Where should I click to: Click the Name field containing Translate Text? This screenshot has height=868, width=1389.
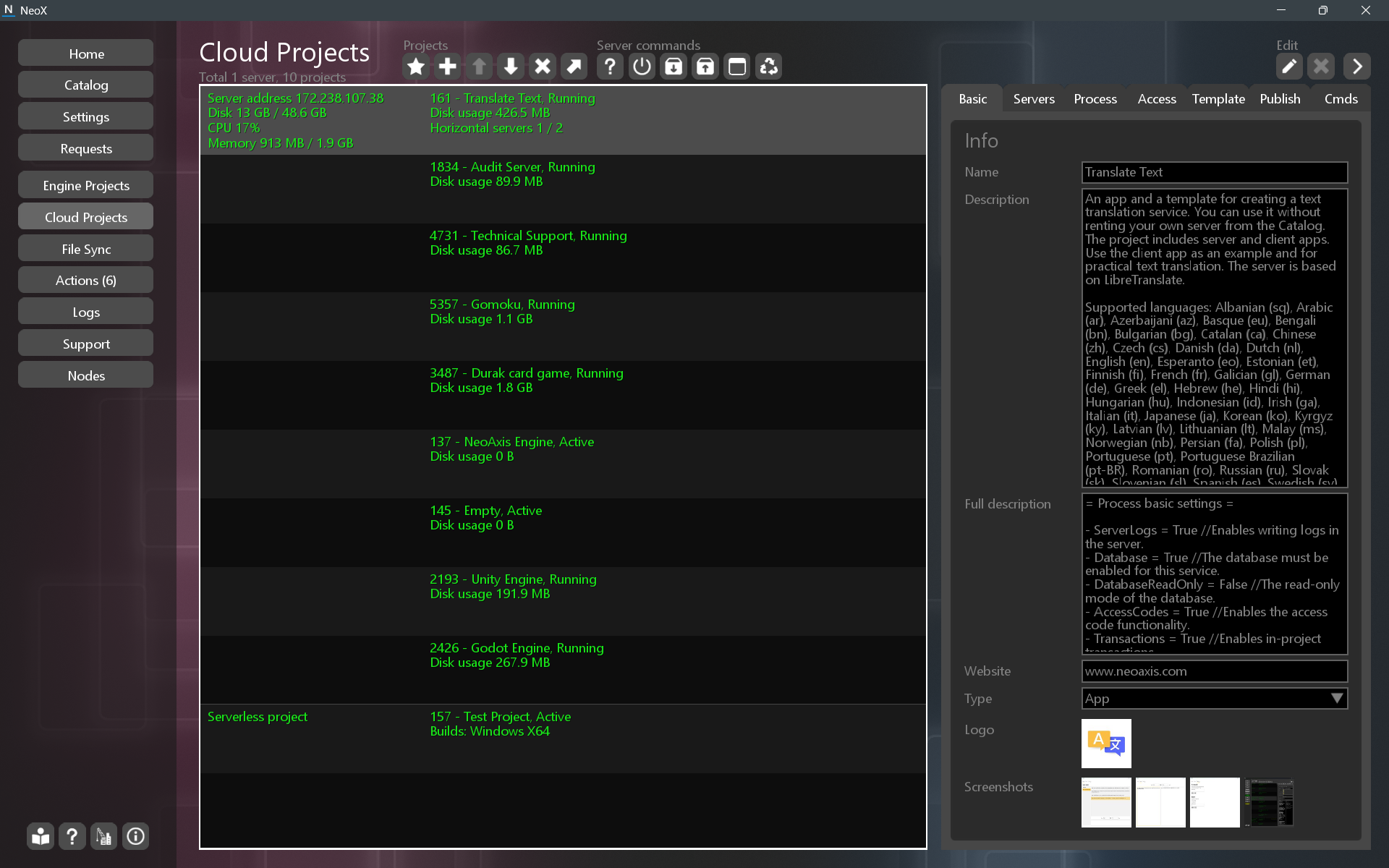click(x=1214, y=172)
